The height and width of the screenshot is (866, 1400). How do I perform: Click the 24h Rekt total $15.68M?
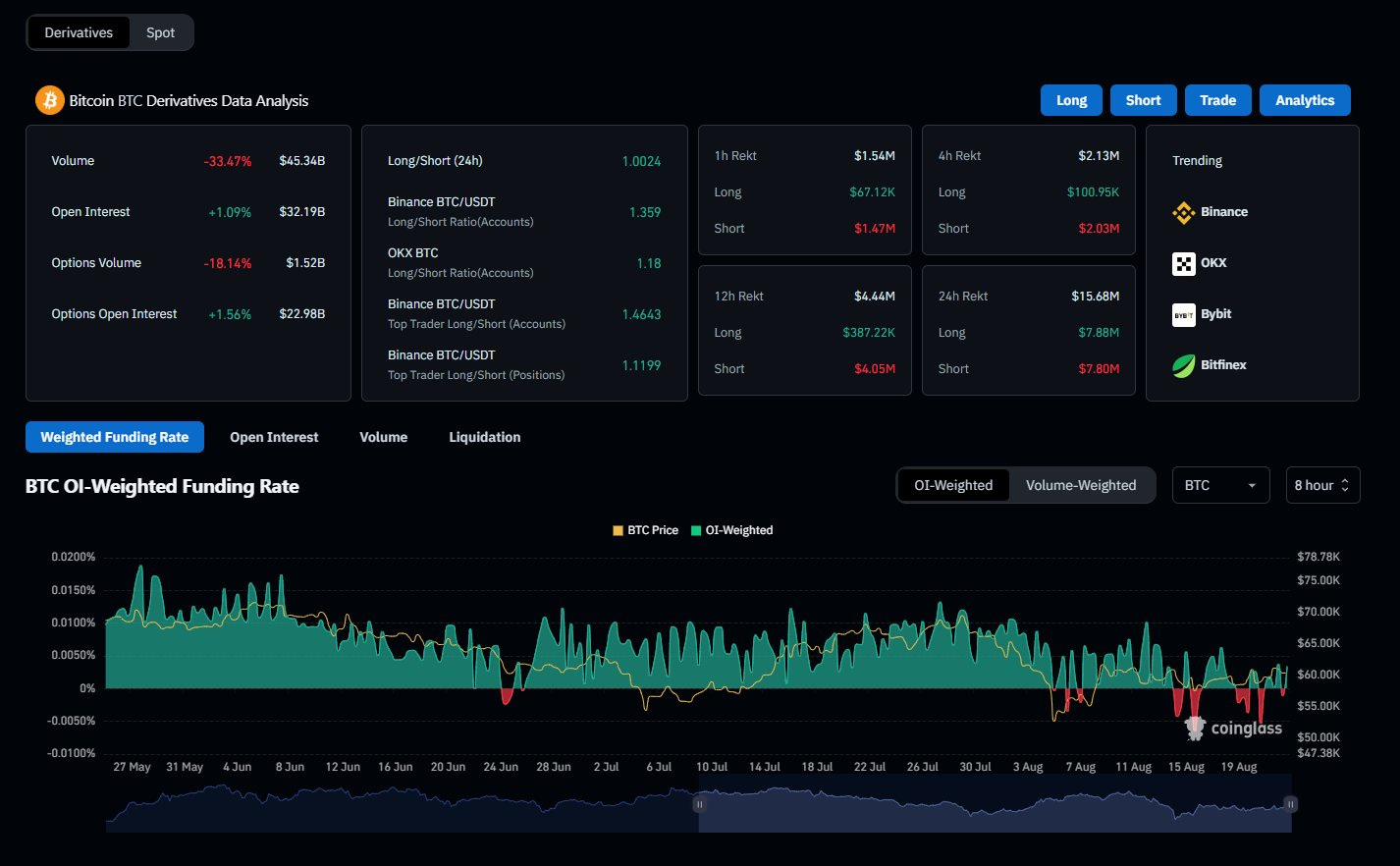1096,296
